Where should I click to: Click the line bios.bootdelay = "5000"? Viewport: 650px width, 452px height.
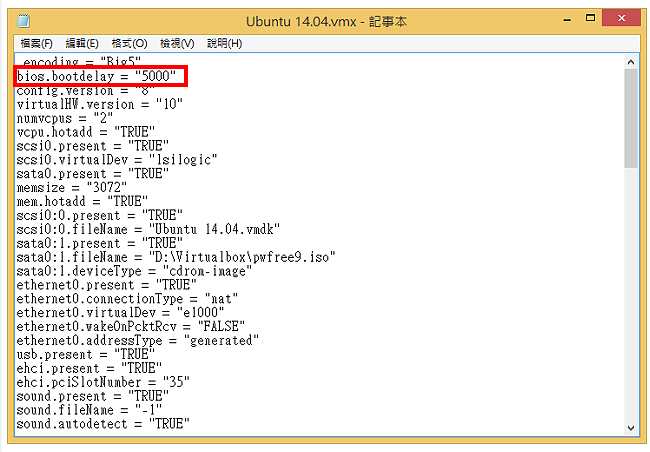96,76
